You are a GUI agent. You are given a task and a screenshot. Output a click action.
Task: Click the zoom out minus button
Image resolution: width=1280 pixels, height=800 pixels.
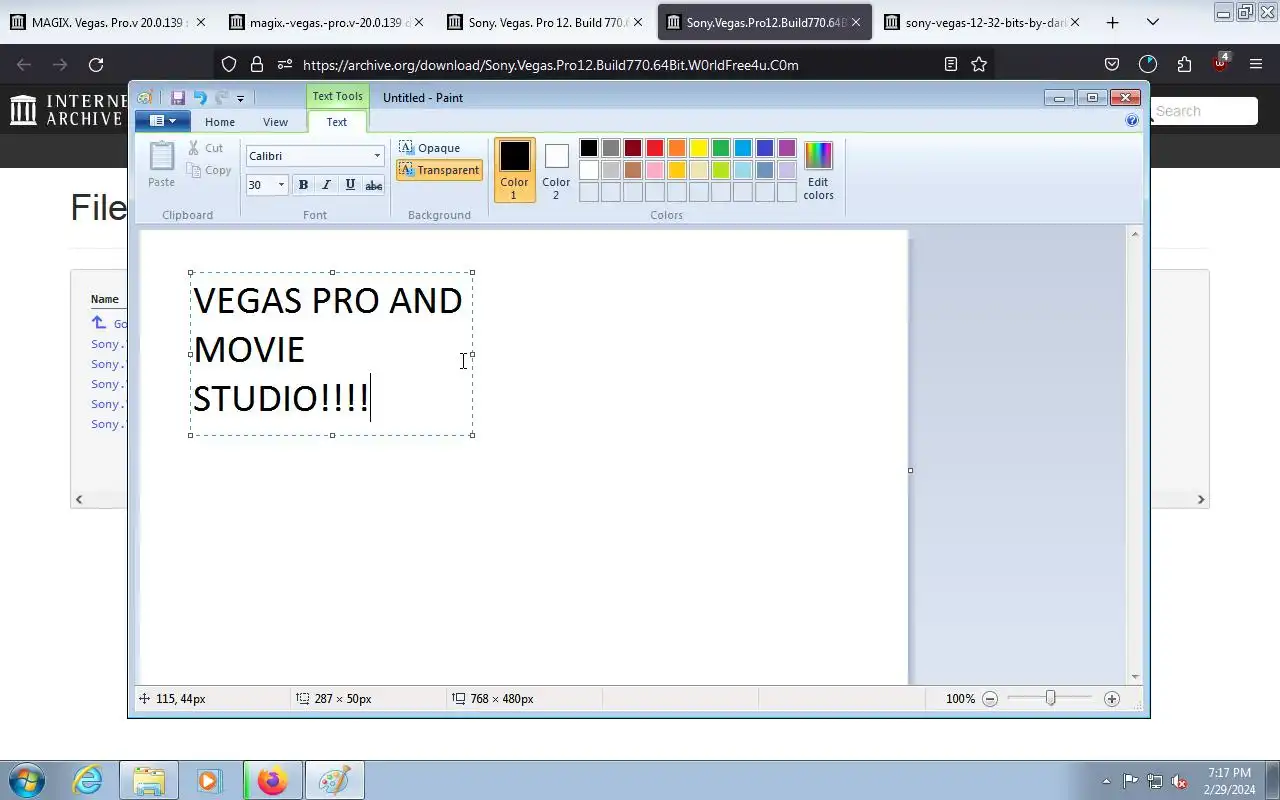pyautogui.click(x=990, y=699)
